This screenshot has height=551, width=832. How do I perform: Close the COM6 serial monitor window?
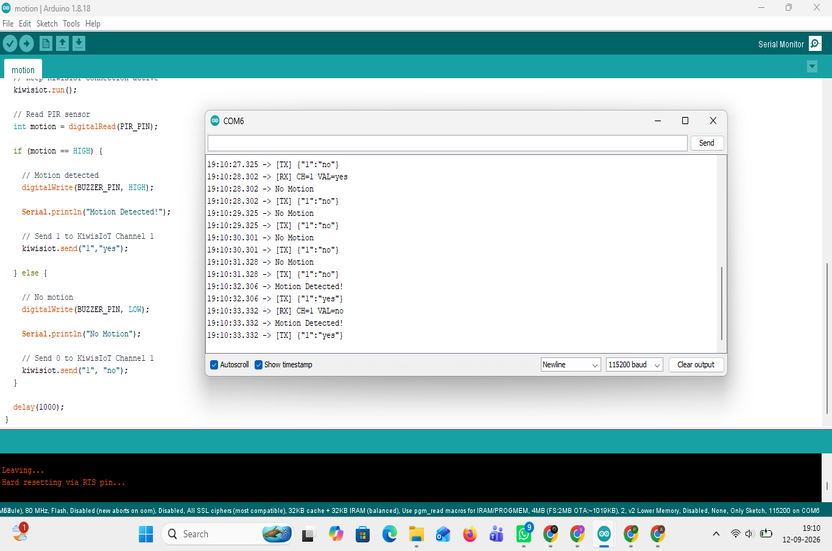[713, 120]
